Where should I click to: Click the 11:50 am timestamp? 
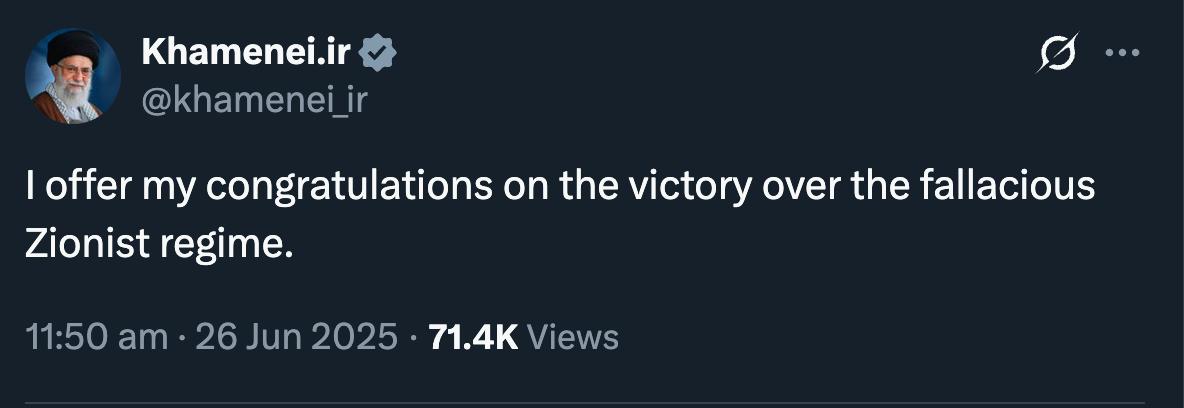pos(97,337)
